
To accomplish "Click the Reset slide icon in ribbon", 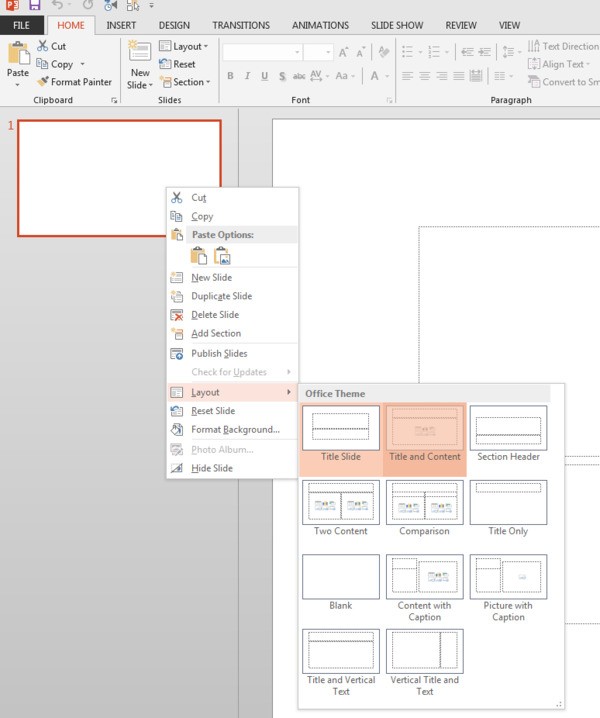I will click(165, 64).
